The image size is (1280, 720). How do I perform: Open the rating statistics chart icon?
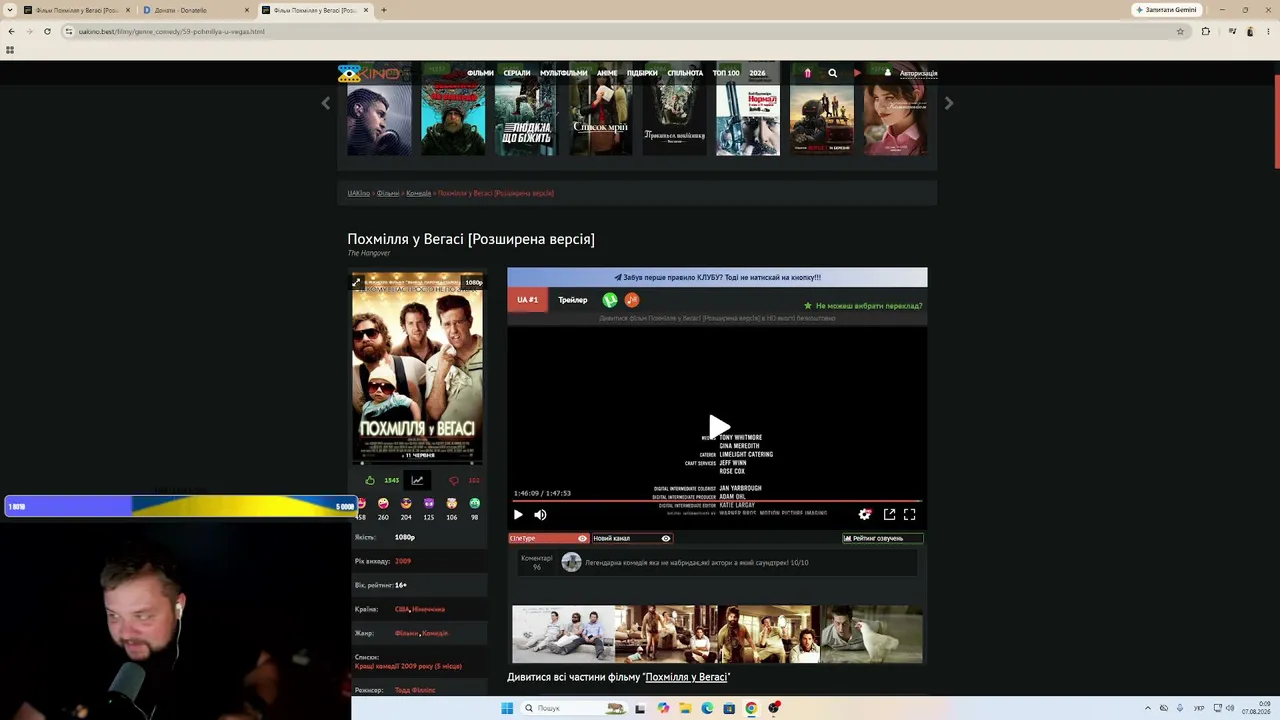click(417, 480)
